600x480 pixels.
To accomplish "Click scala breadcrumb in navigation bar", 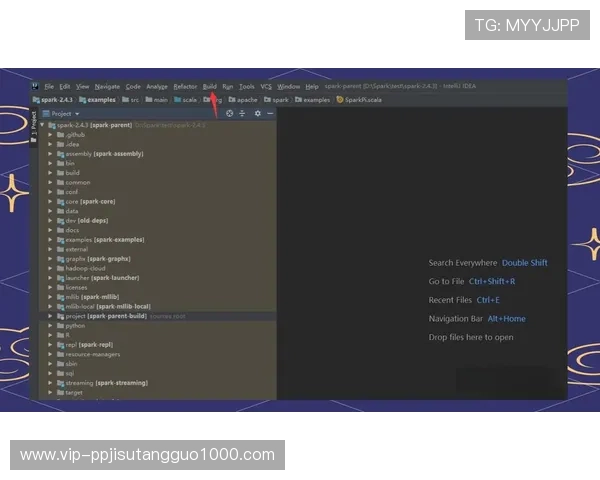I will (186, 100).
